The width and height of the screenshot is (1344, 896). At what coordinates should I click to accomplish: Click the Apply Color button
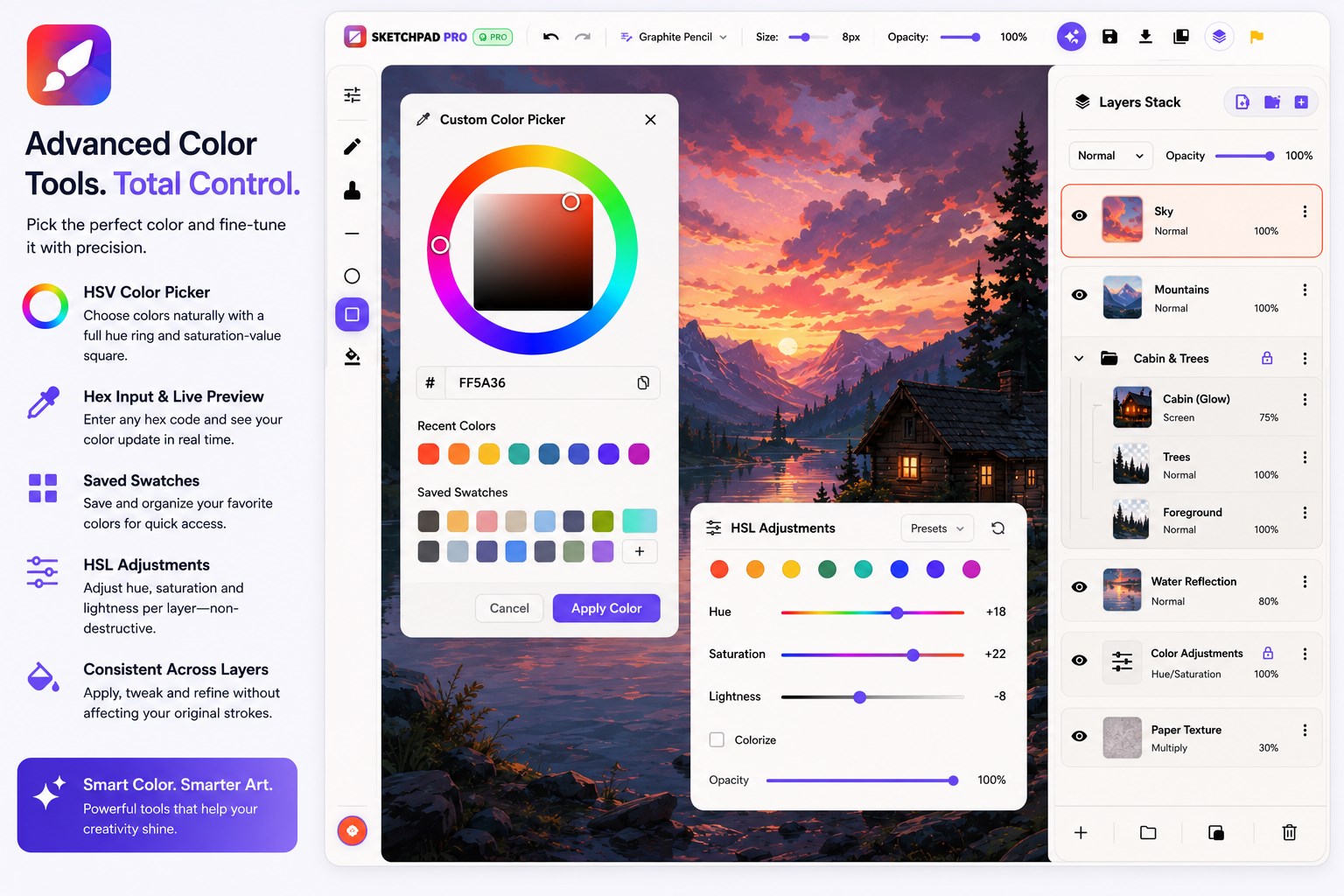[606, 608]
